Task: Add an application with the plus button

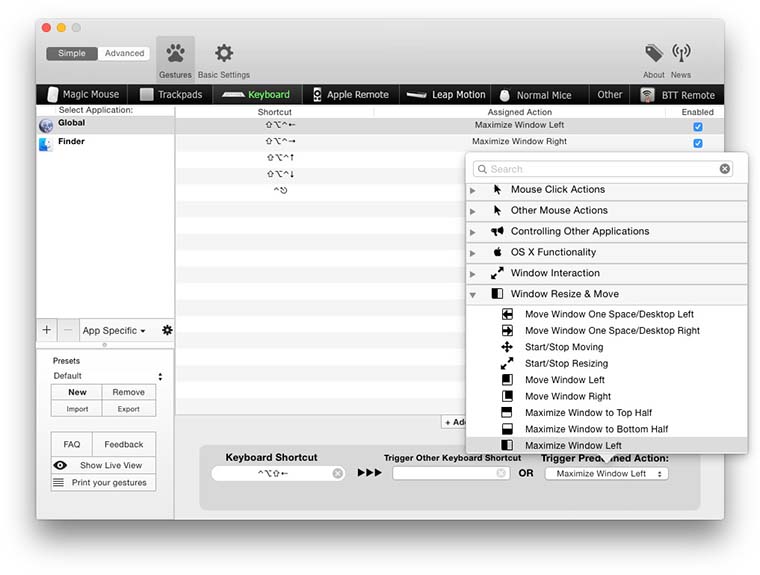Action: tap(47, 330)
